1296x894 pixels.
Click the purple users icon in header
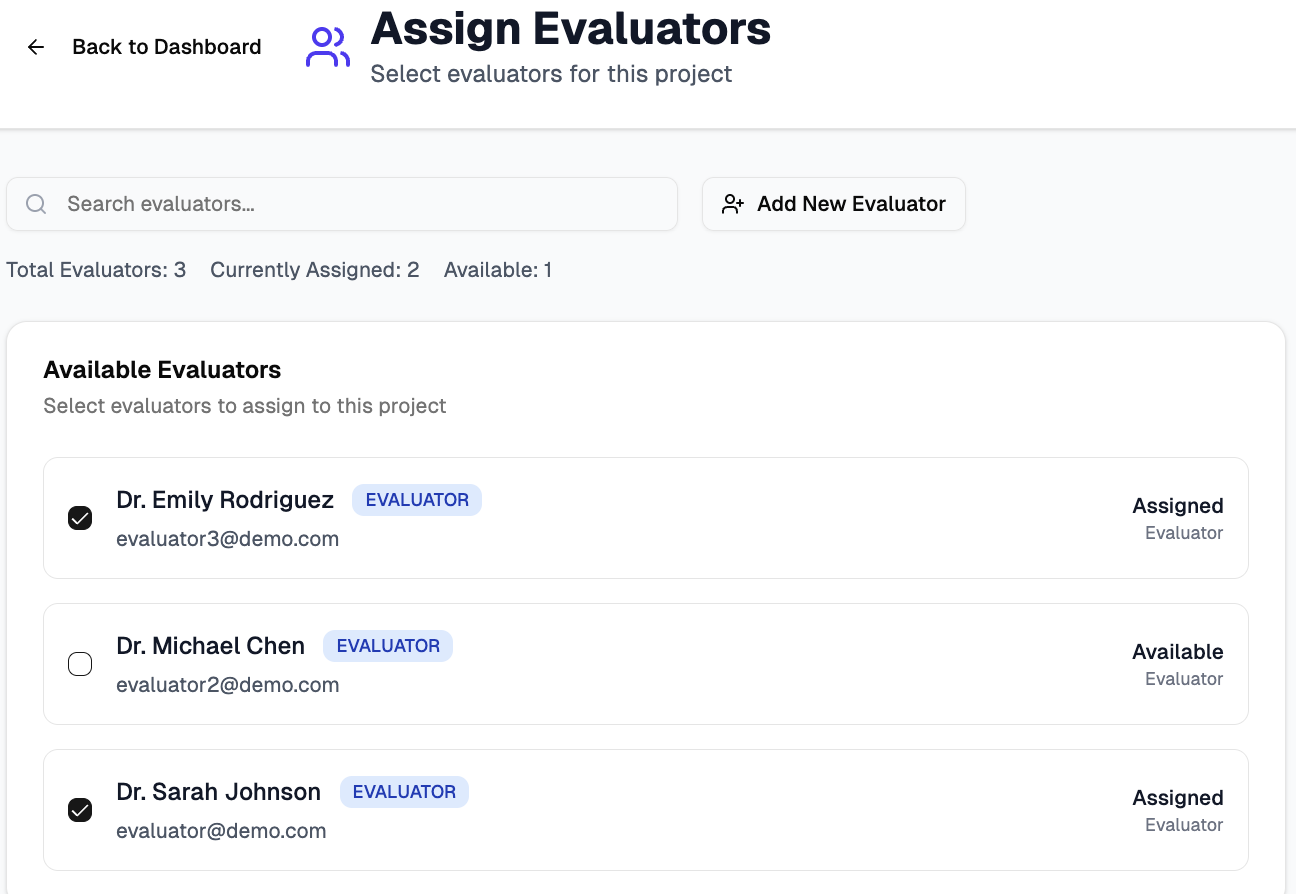click(x=327, y=47)
